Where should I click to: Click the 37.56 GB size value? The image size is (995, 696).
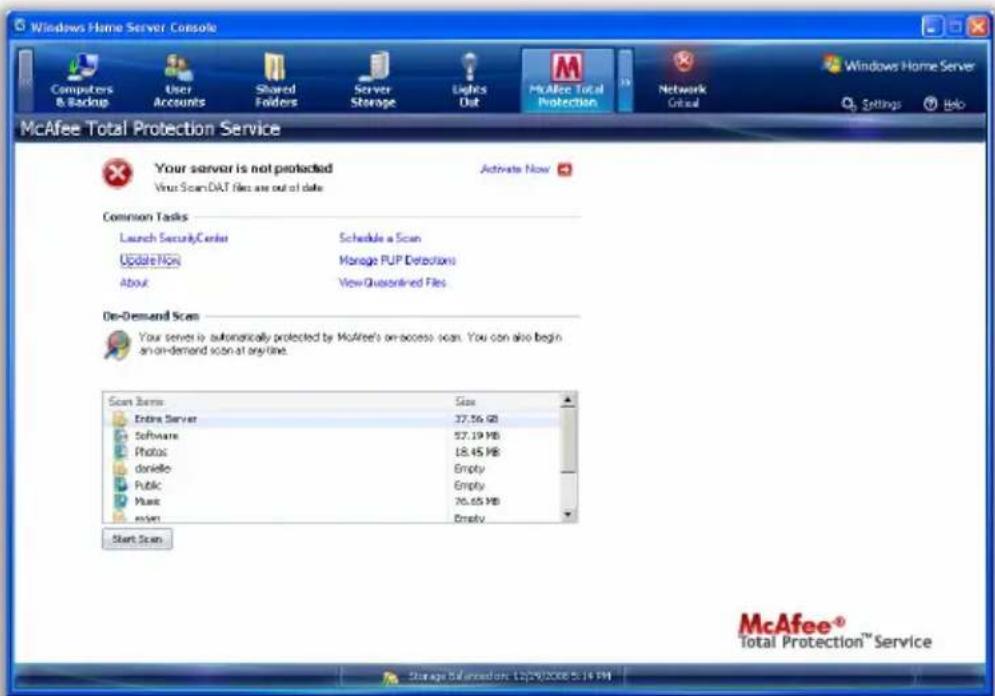pos(477,419)
